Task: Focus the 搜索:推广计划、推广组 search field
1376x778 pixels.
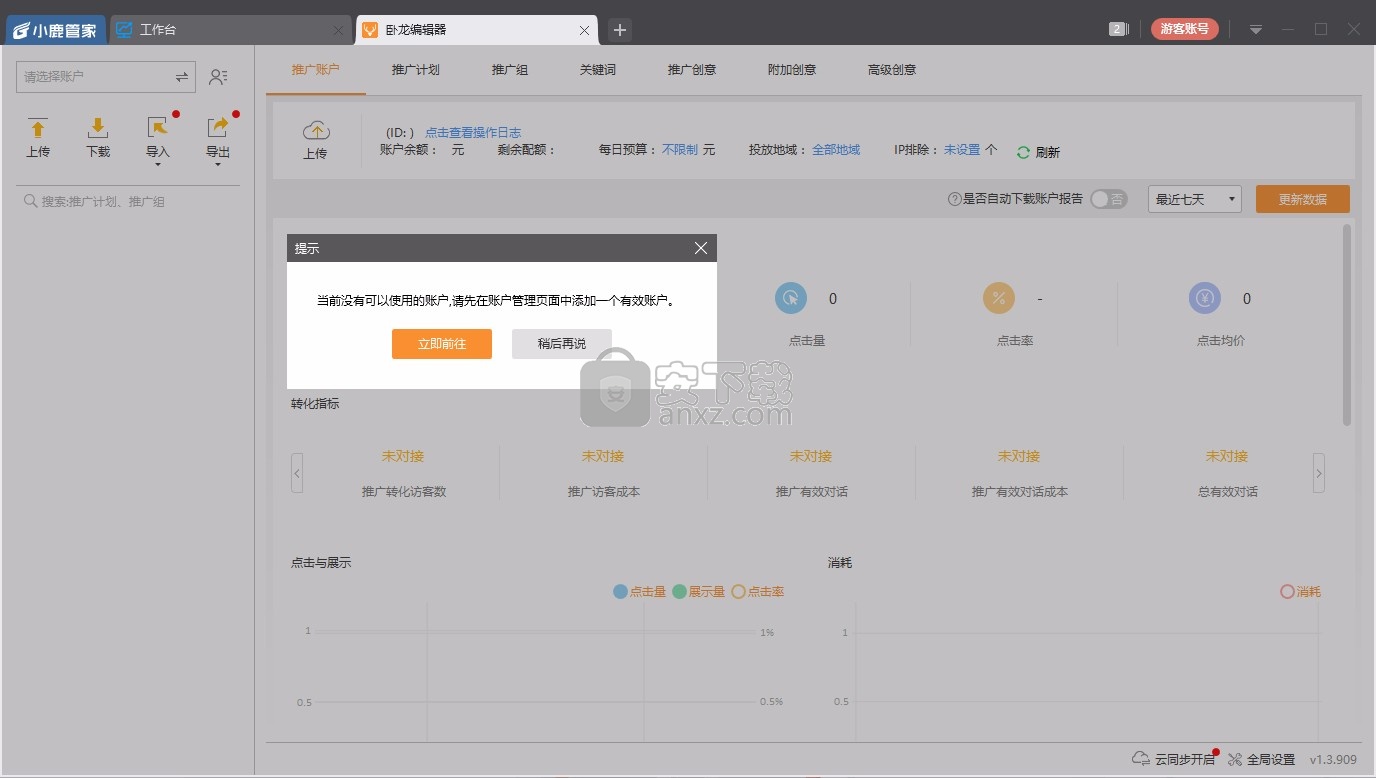Action: tap(128, 201)
